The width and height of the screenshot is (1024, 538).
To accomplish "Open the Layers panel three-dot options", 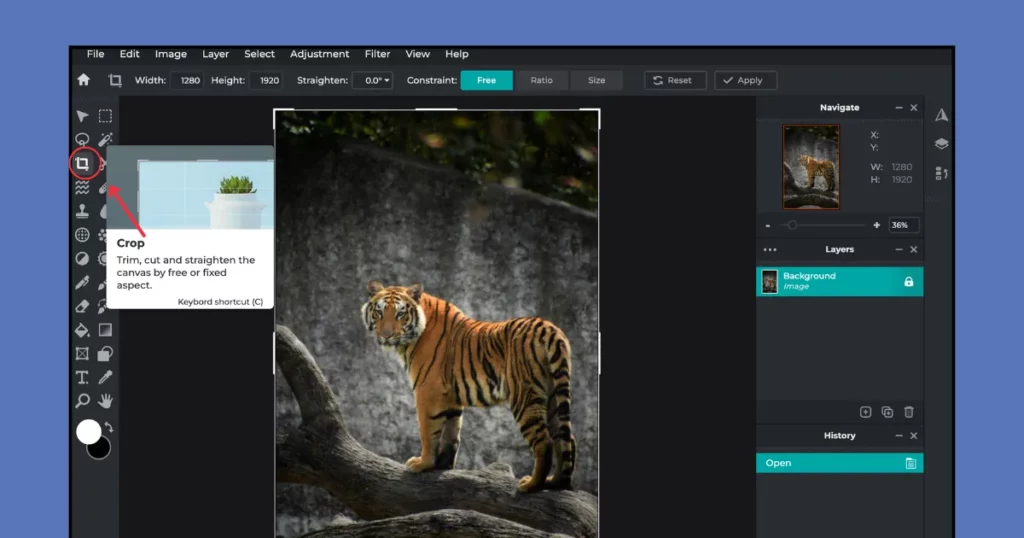I will (x=769, y=250).
